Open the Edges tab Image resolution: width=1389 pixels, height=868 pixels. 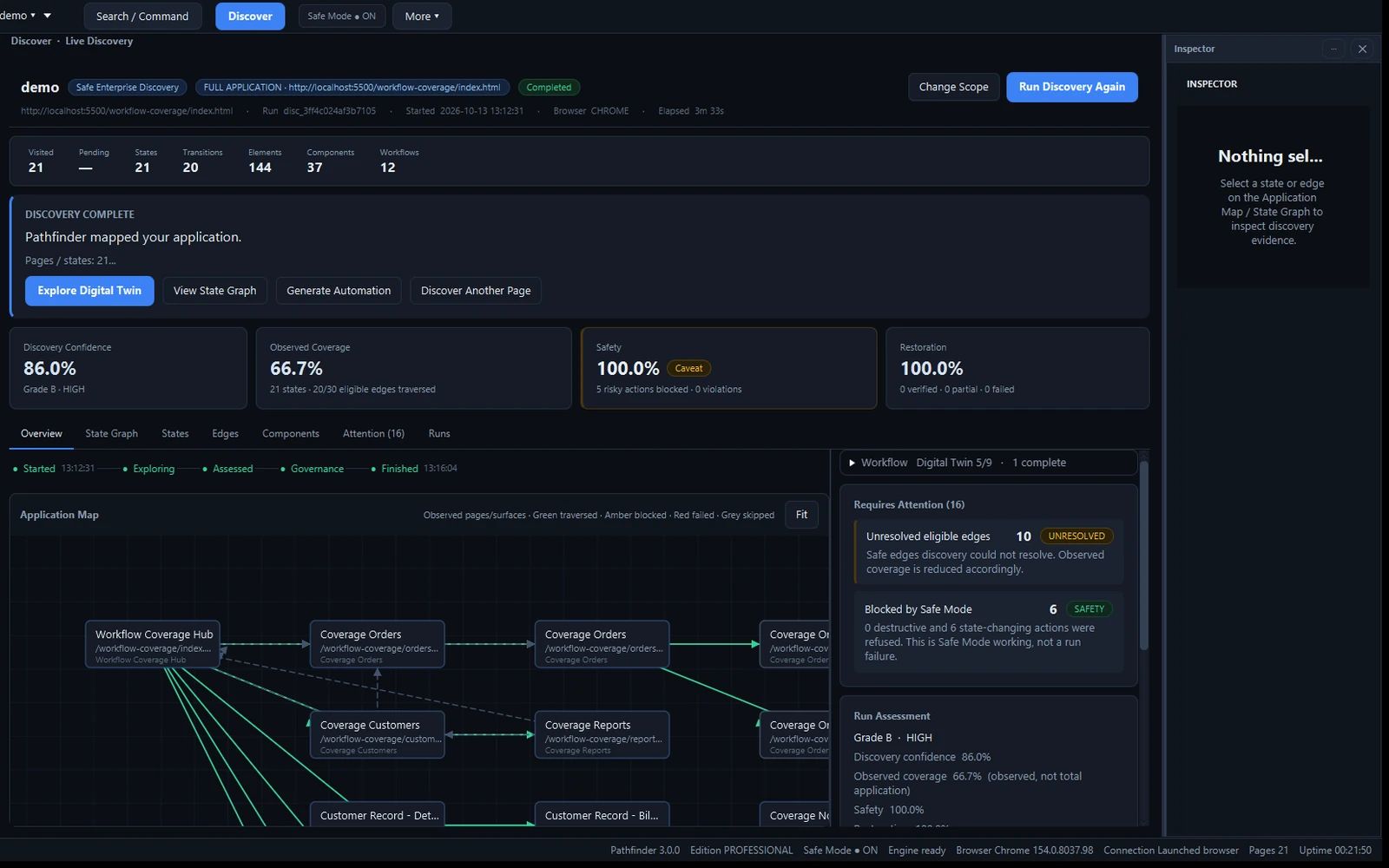[x=225, y=434]
